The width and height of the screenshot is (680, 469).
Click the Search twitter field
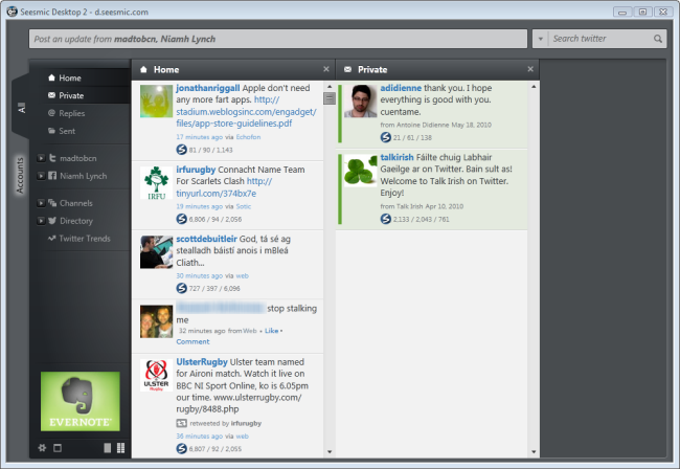click(601, 39)
